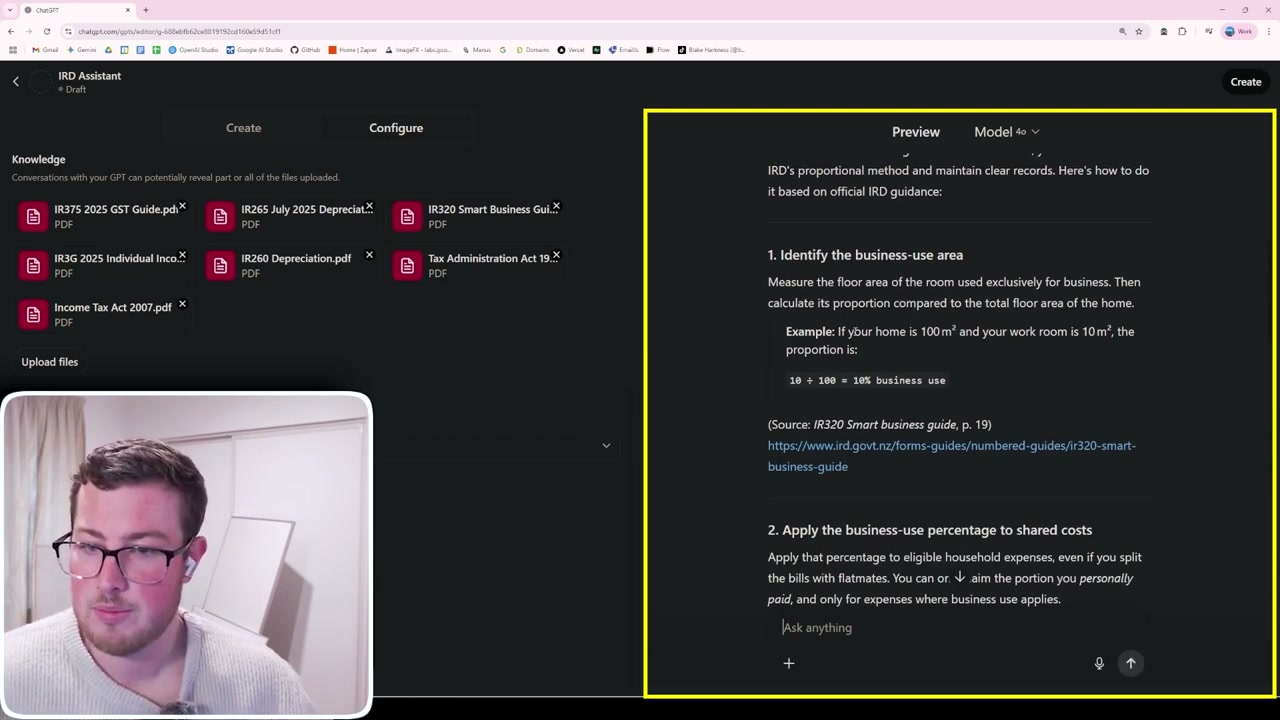
Task: Click the IR265 July 2025 Depreciation PDF icon
Action: pos(220,217)
